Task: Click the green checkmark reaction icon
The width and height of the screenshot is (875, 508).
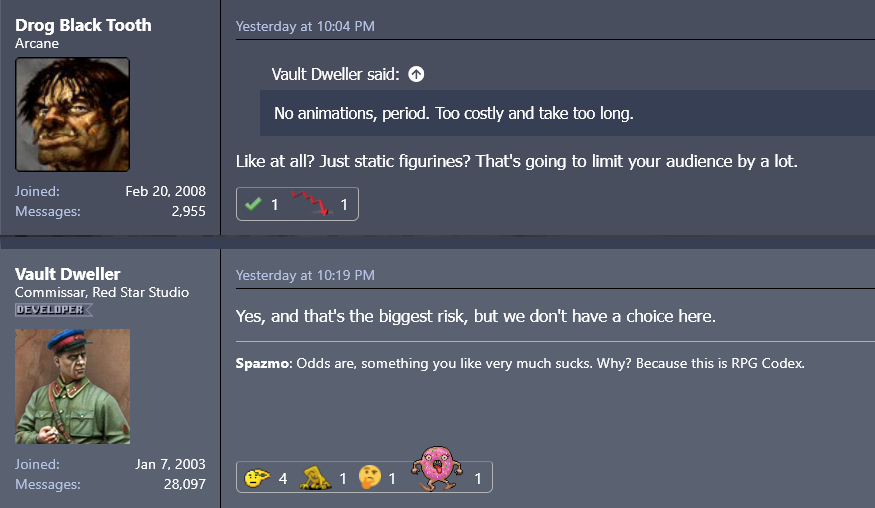Action: pos(253,204)
